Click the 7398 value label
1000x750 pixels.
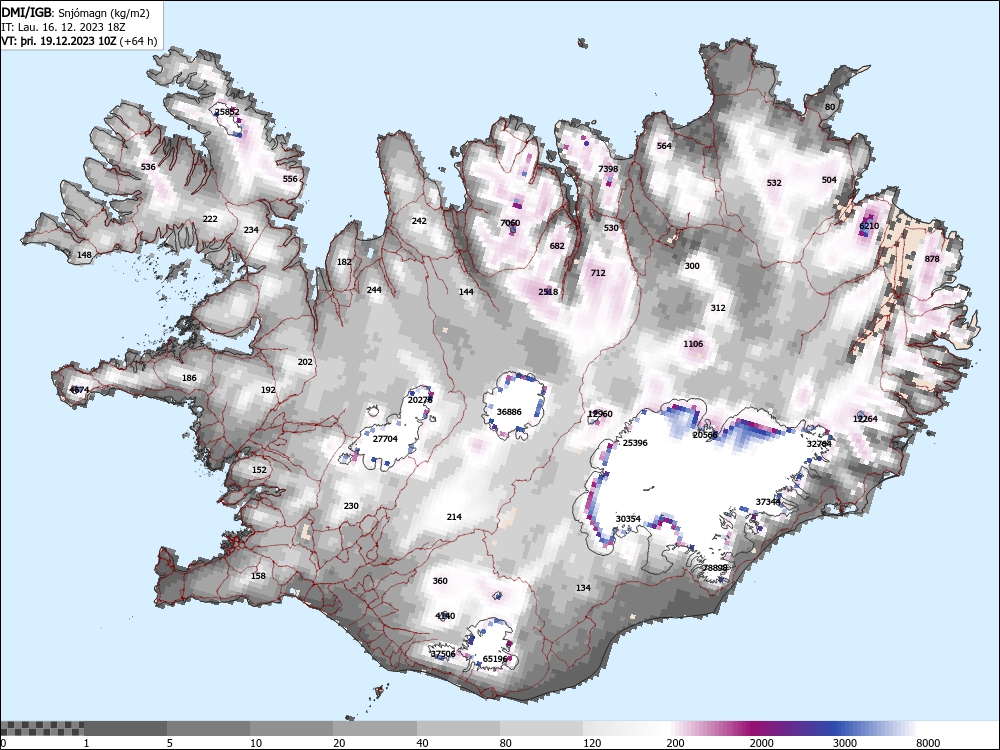[x=608, y=169]
